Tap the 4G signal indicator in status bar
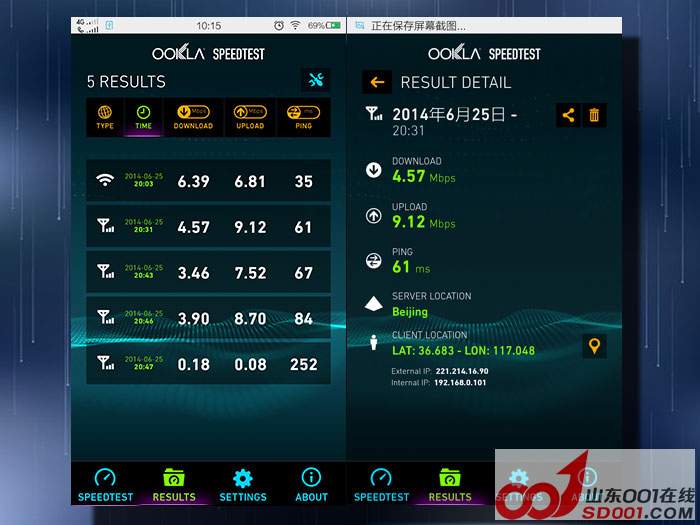700x525 pixels. [x=87, y=25]
